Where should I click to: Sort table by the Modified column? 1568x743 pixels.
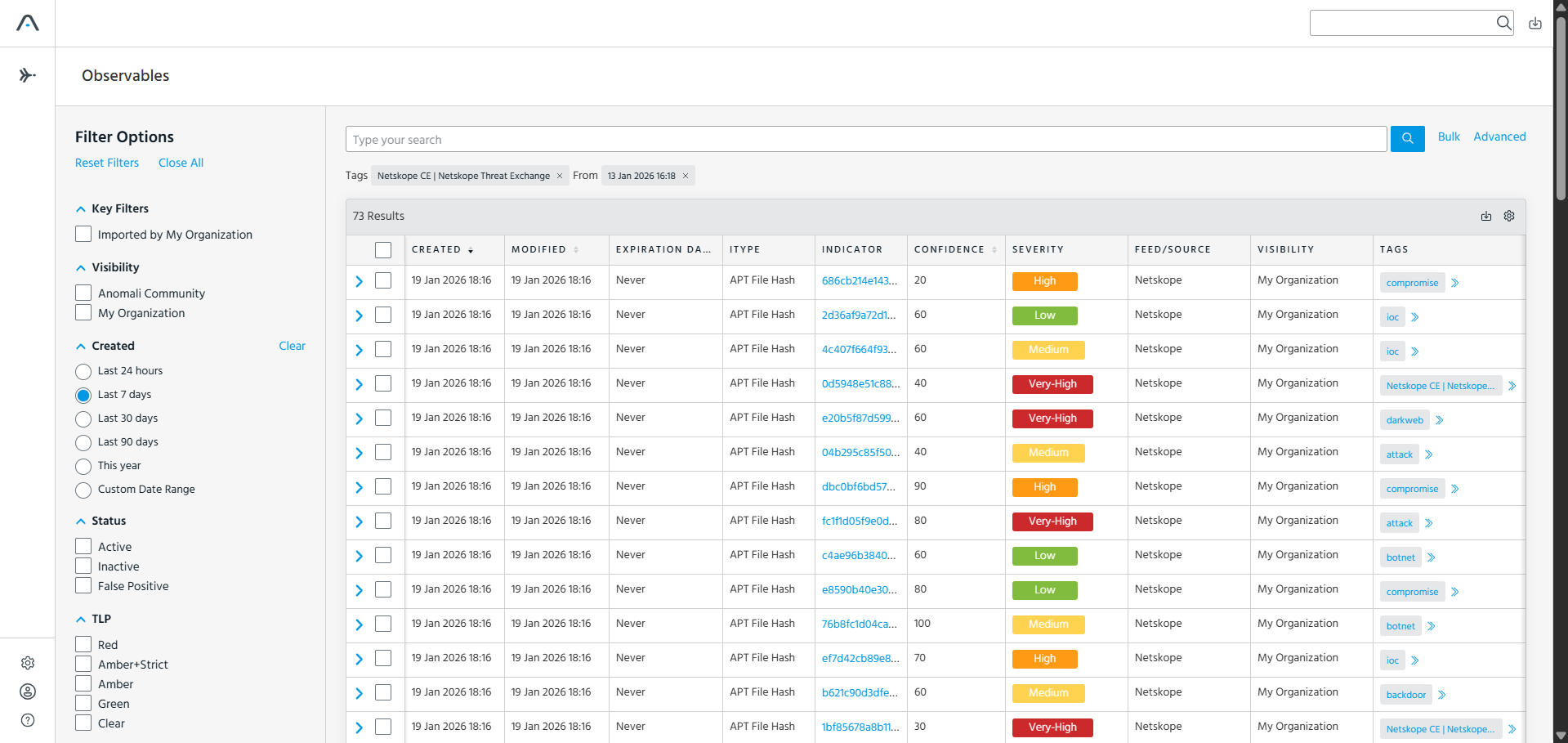click(x=545, y=249)
